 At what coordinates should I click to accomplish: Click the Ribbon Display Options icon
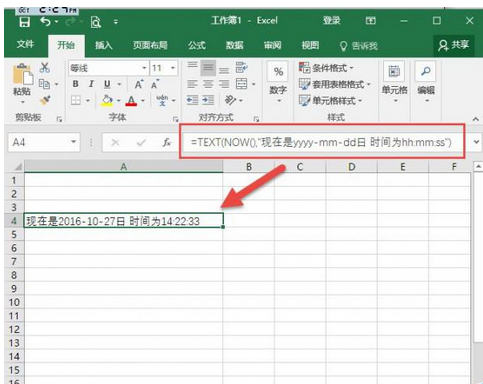coord(370,21)
